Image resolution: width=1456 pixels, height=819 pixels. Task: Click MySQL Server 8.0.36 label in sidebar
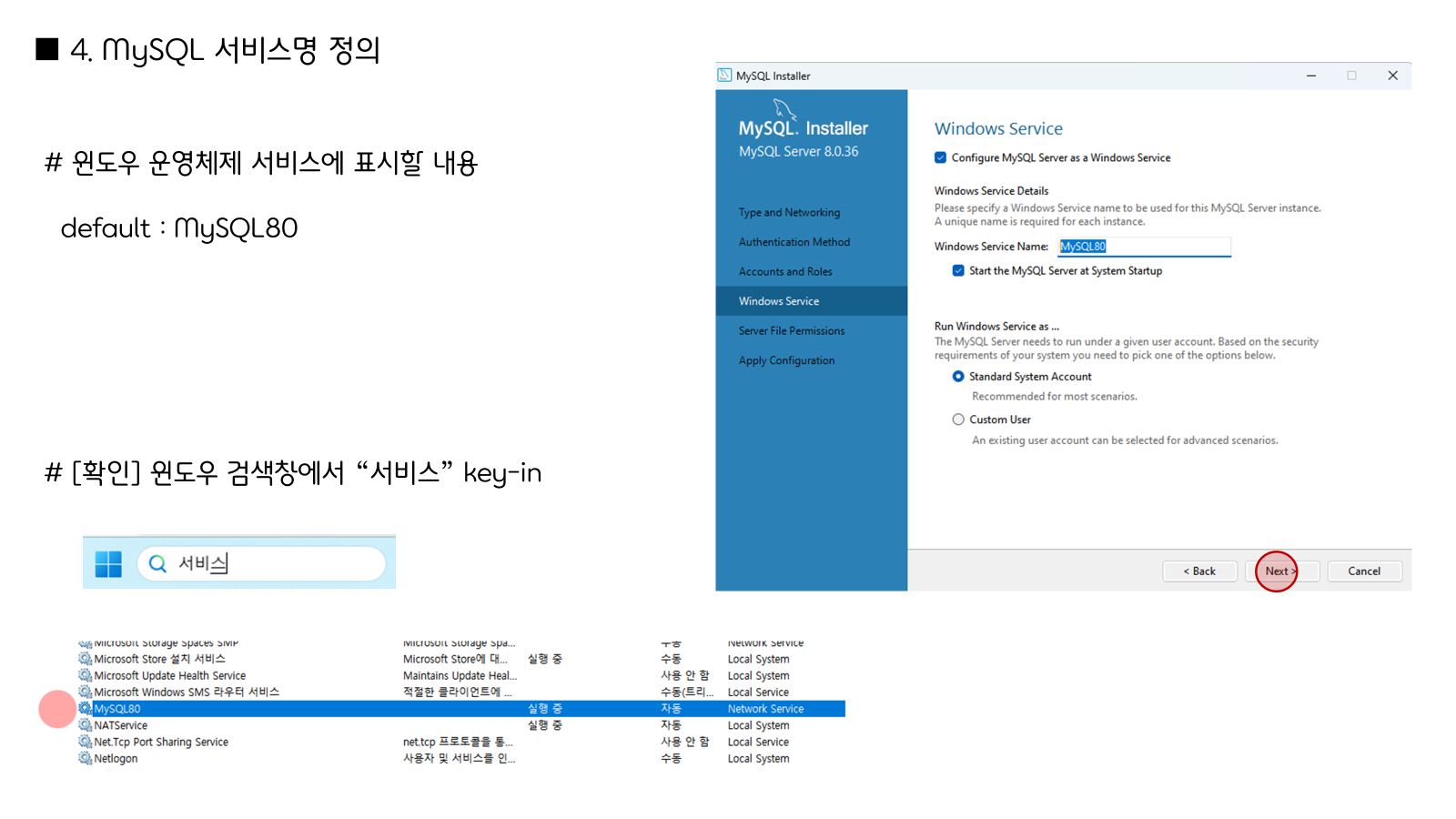point(798,151)
